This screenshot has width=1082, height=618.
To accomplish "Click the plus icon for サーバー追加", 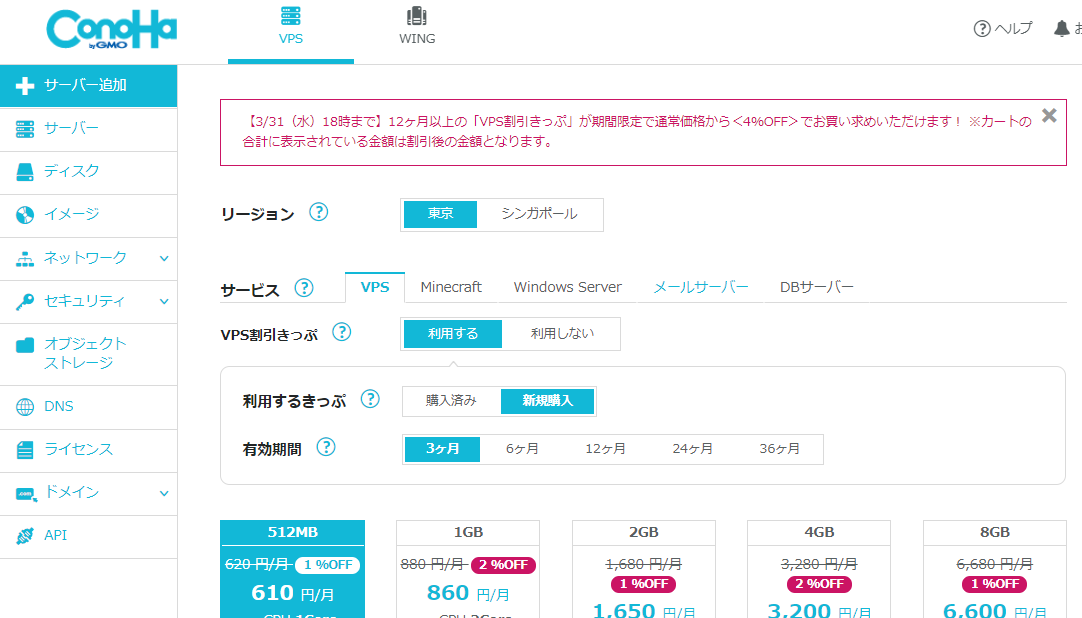I will (x=25, y=86).
